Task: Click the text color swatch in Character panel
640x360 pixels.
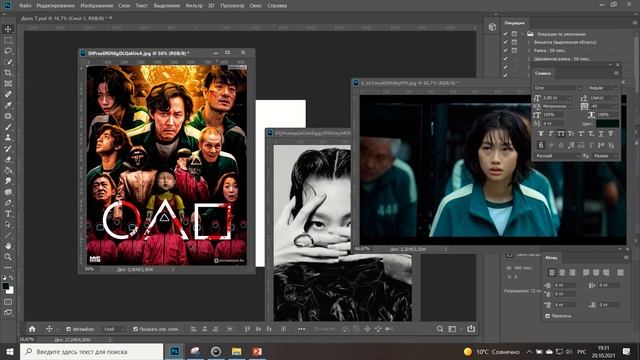Action: coord(607,124)
